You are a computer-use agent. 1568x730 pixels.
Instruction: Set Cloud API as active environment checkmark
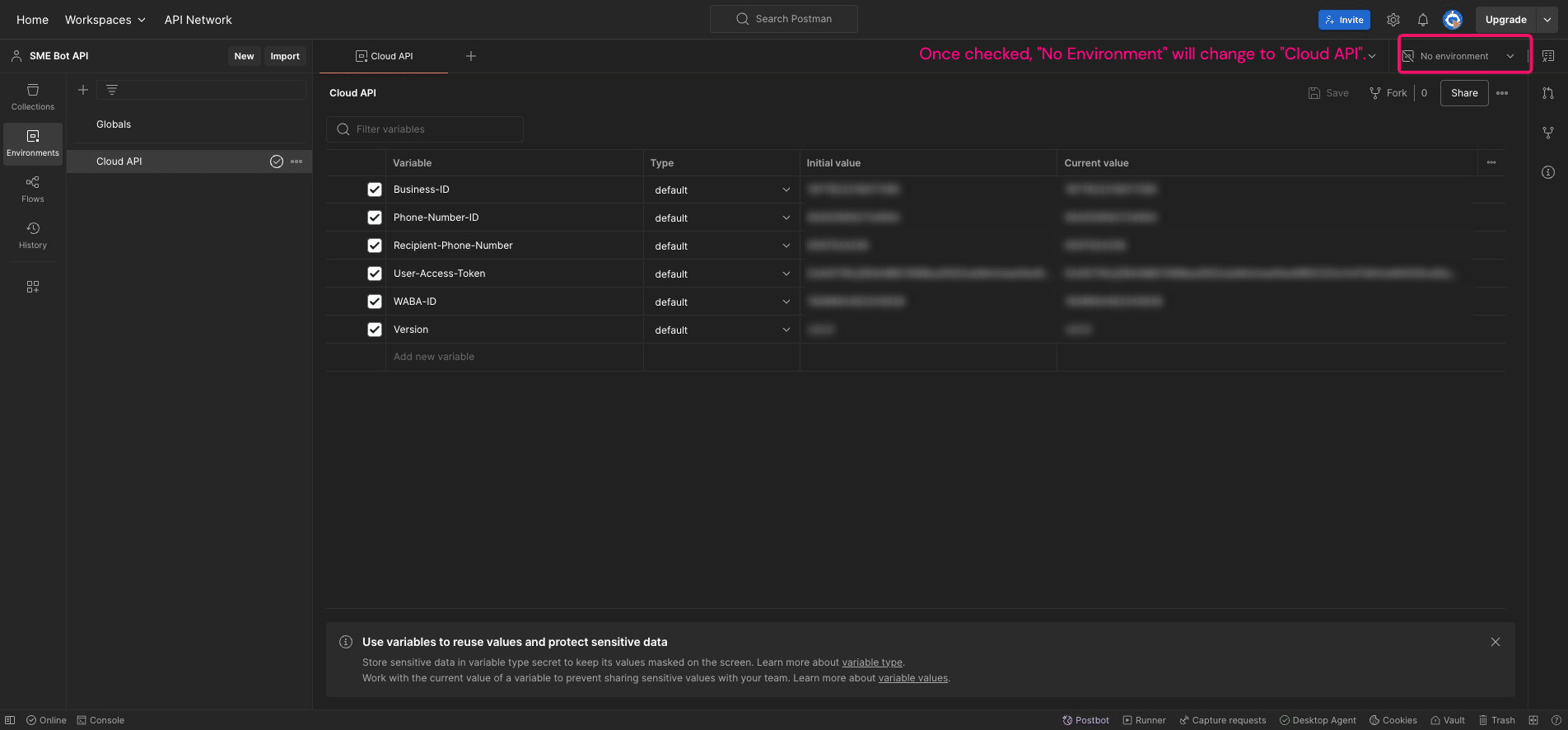pos(277,161)
